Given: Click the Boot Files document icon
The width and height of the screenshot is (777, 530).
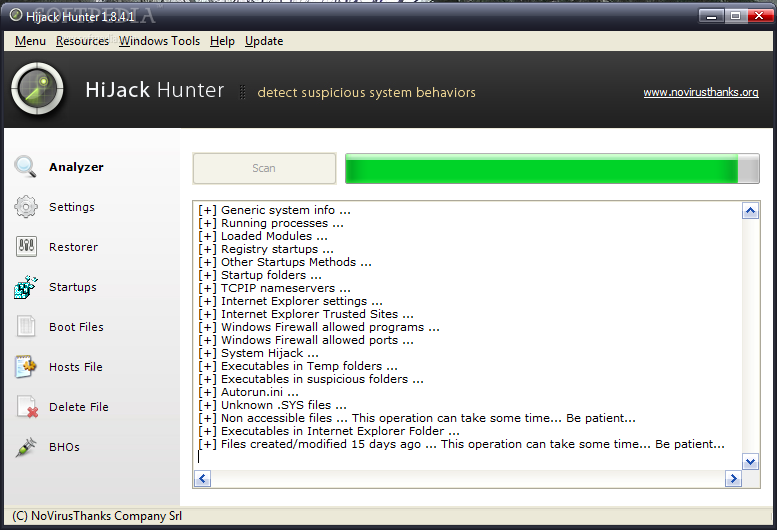Looking at the screenshot, I should point(26,326).
